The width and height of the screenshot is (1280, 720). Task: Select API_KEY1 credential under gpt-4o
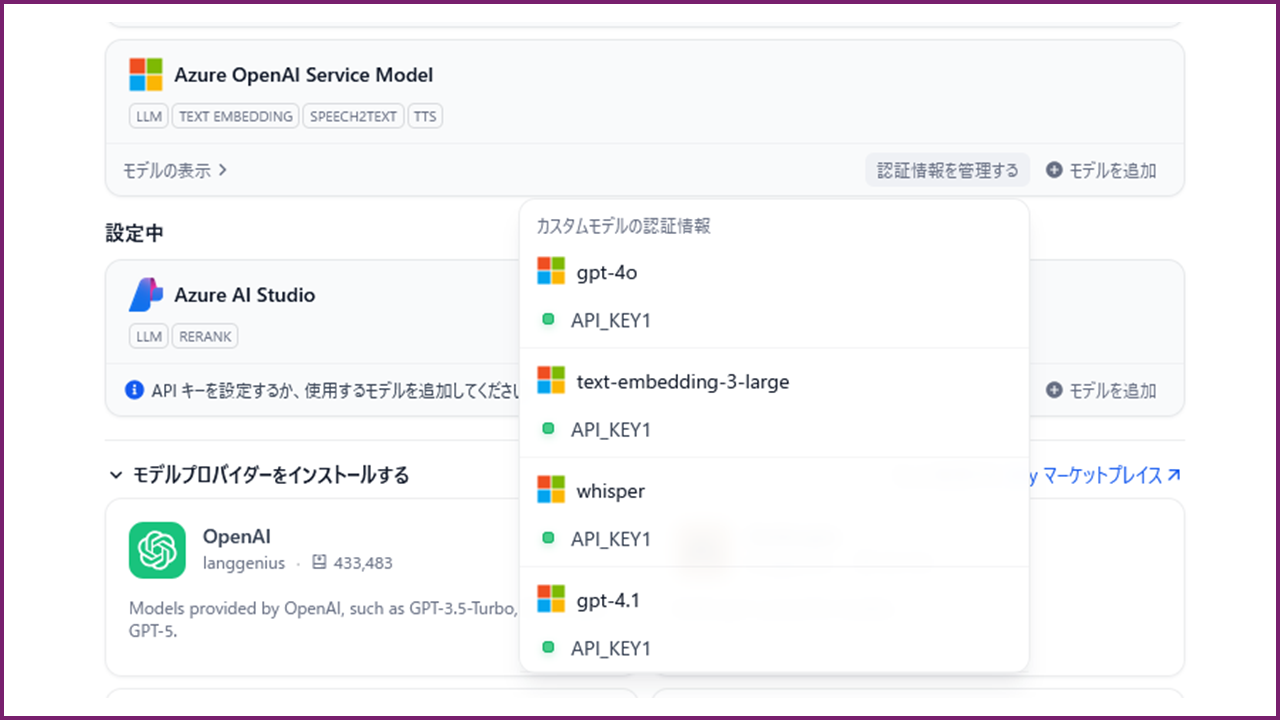pyautogui.click(x=610, y=321)
